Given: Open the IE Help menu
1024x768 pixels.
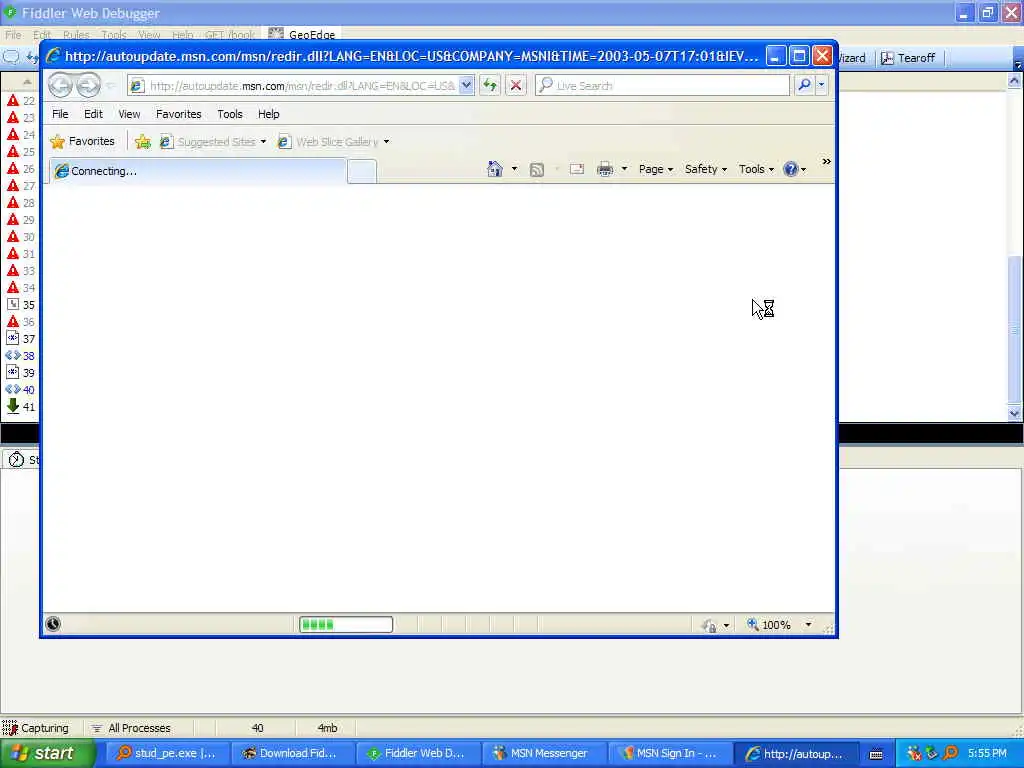Looking at the screenshot, I should (268, 114).
